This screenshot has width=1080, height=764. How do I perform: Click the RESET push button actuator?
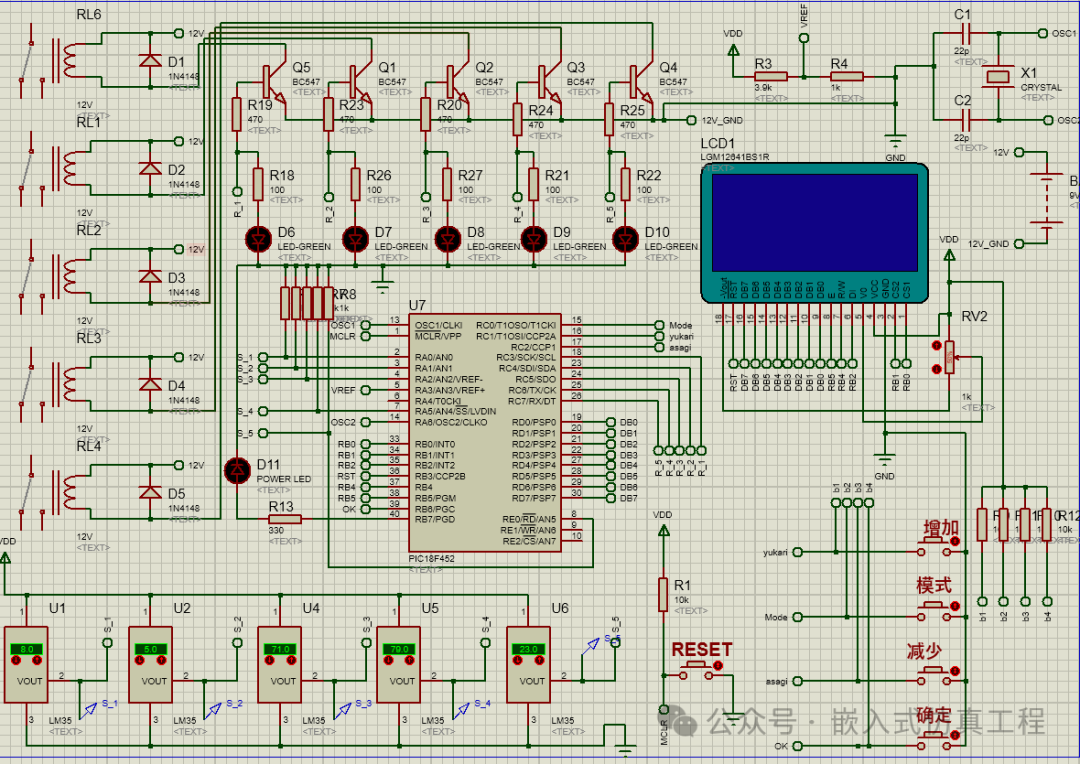pos(718,665)
